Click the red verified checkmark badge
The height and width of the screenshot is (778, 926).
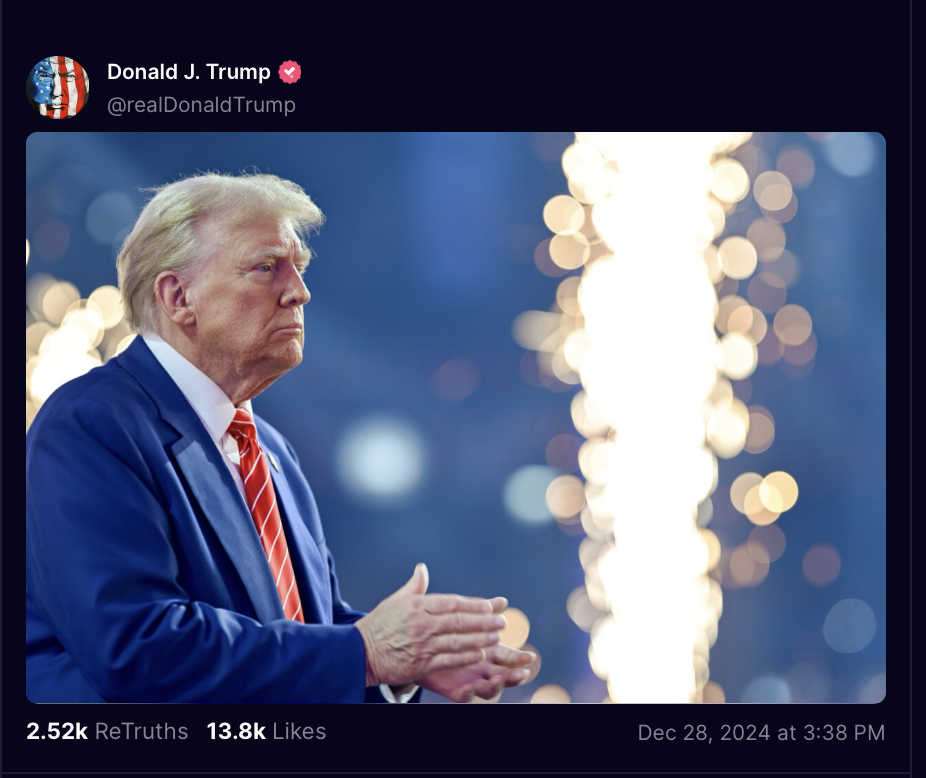tap(289, 72)
